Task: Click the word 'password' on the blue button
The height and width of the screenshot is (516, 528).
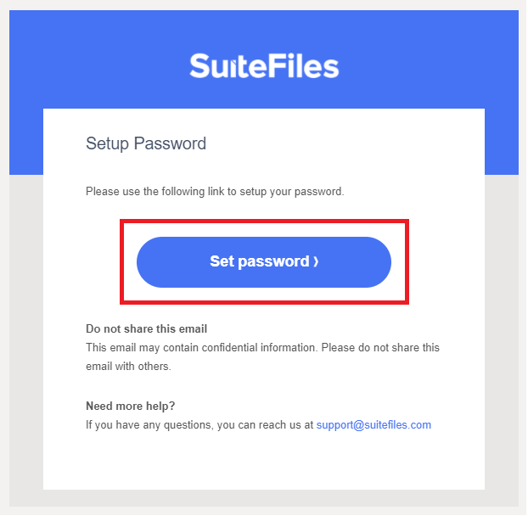Action: point(273,262)
